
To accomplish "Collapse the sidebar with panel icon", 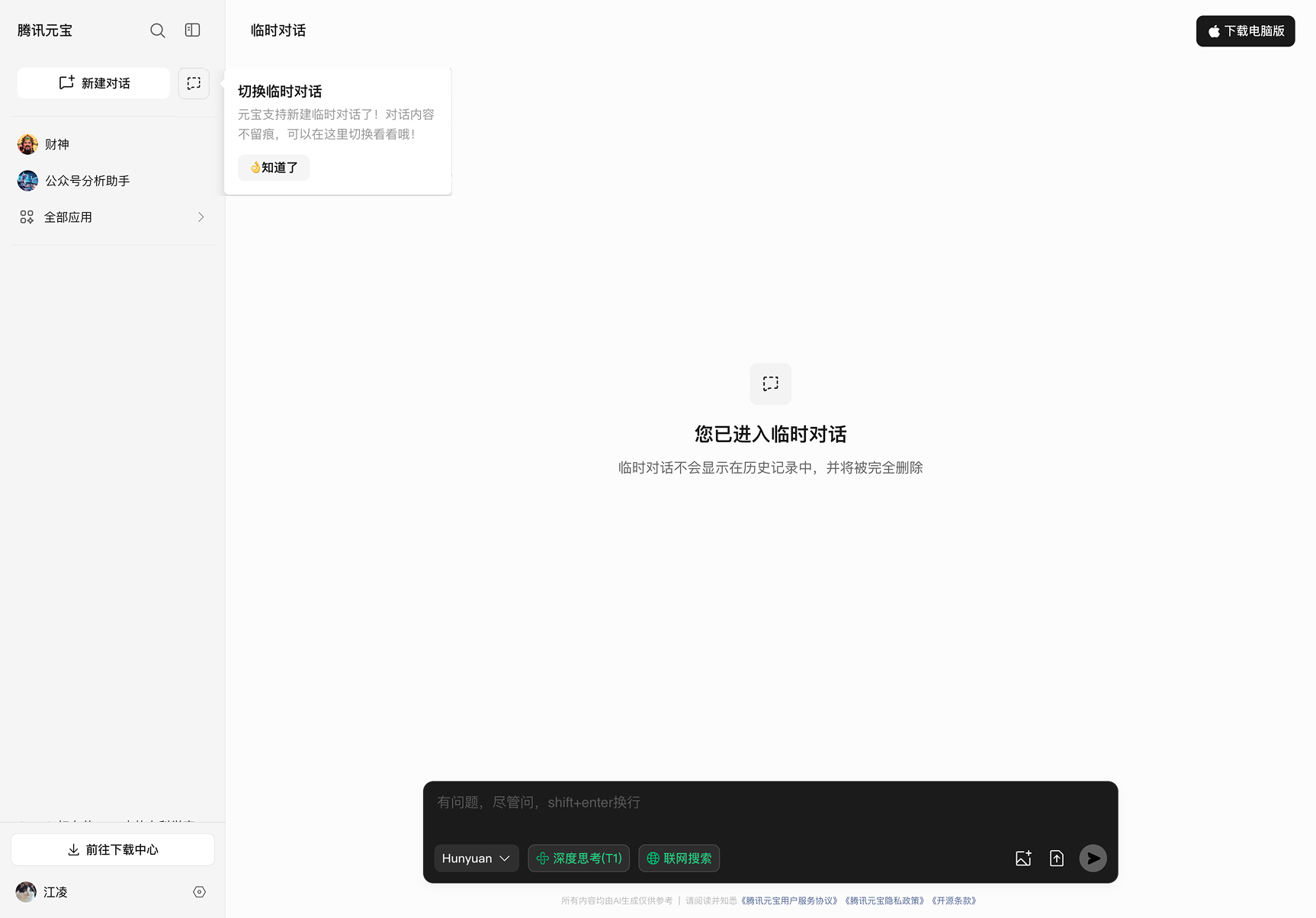I will tap(192, 30).
